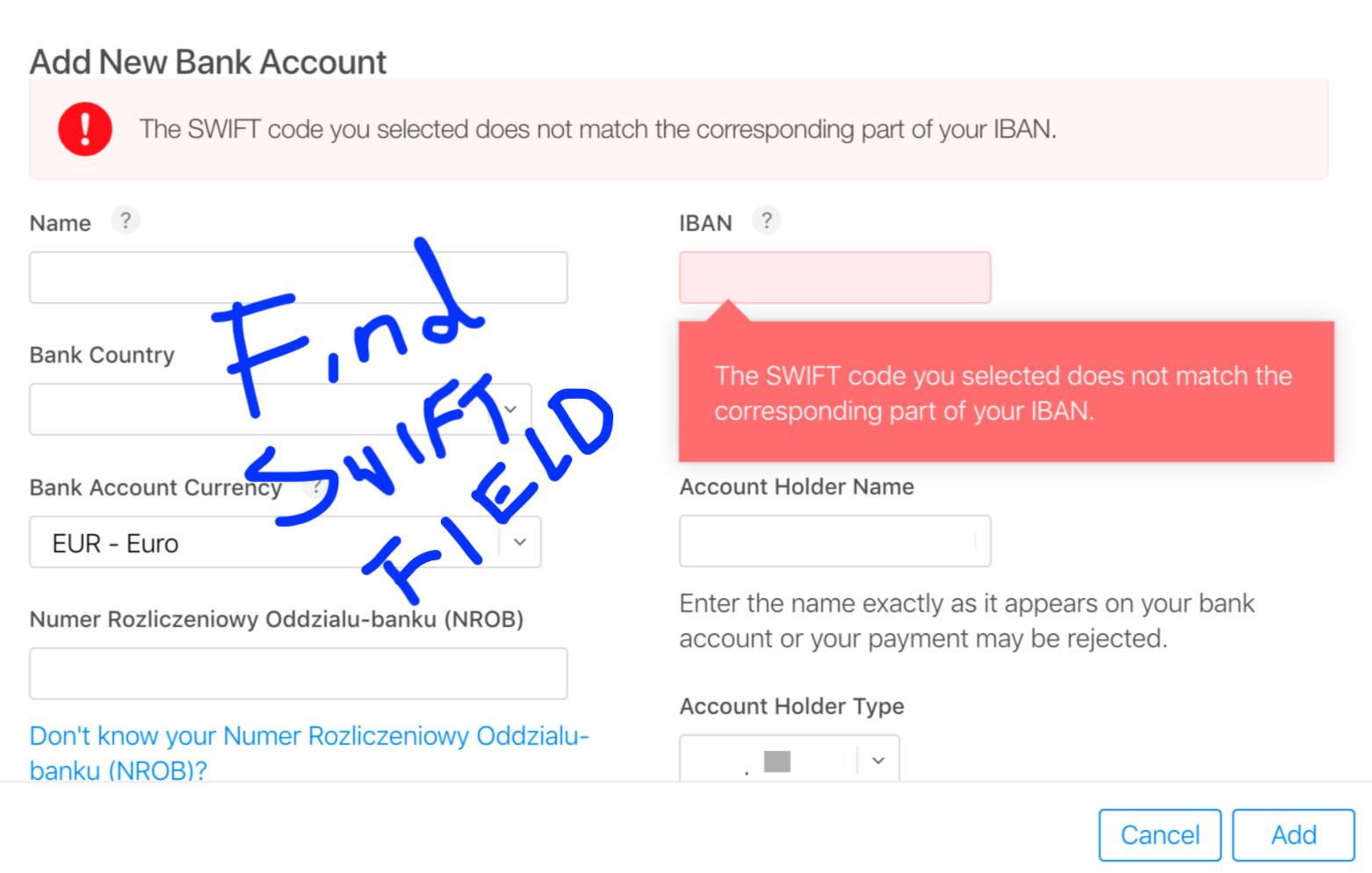
Task: Click the Account Holder Type value box
Action: click(790, 759)
